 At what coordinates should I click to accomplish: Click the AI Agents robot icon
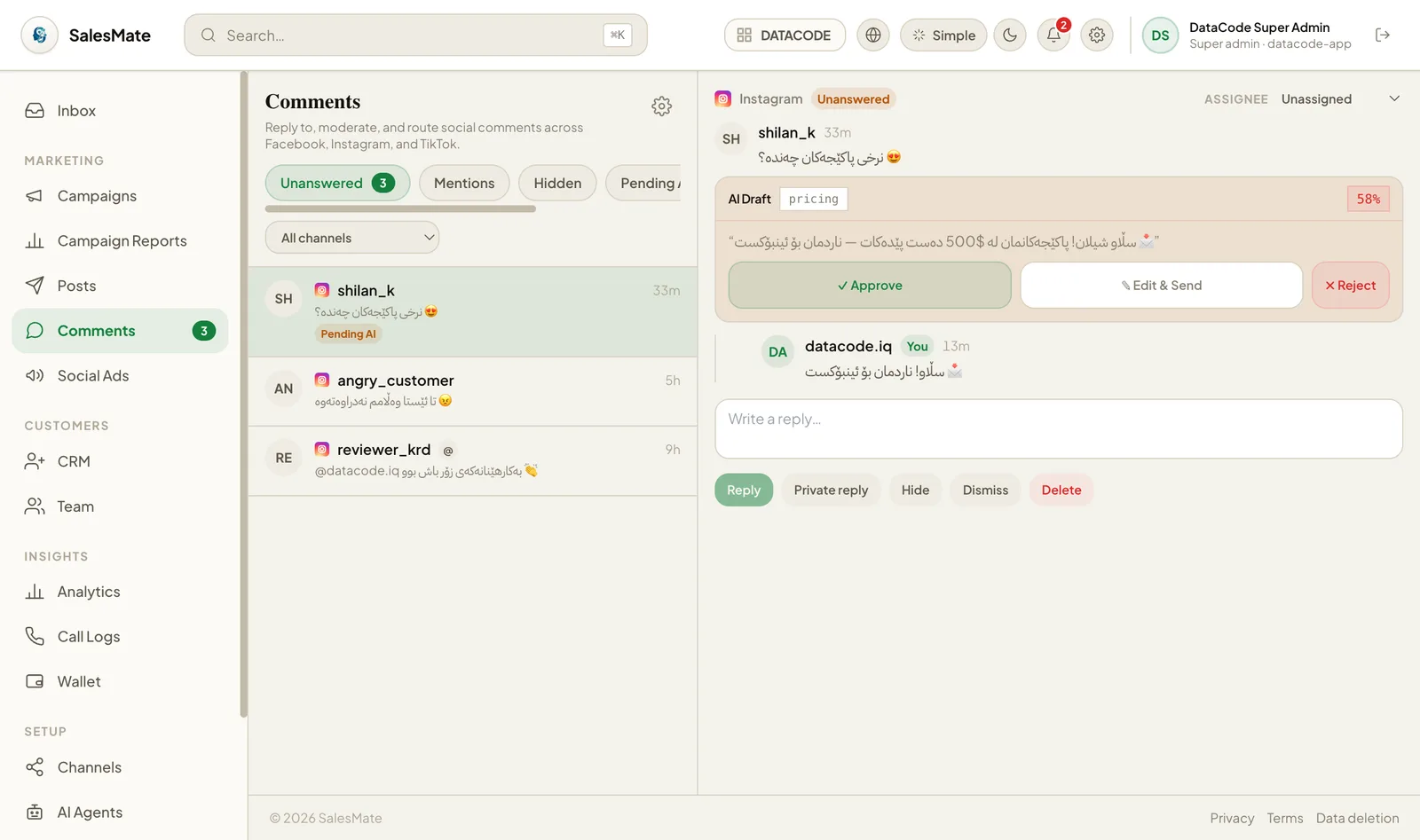click(35, 813)
